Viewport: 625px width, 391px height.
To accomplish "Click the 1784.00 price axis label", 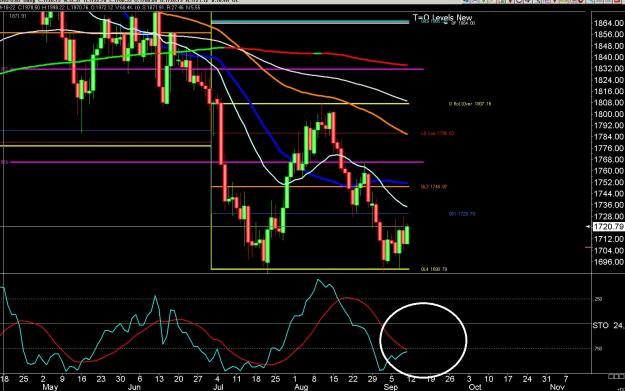I will pyautogui.click(x=609, y=137).
